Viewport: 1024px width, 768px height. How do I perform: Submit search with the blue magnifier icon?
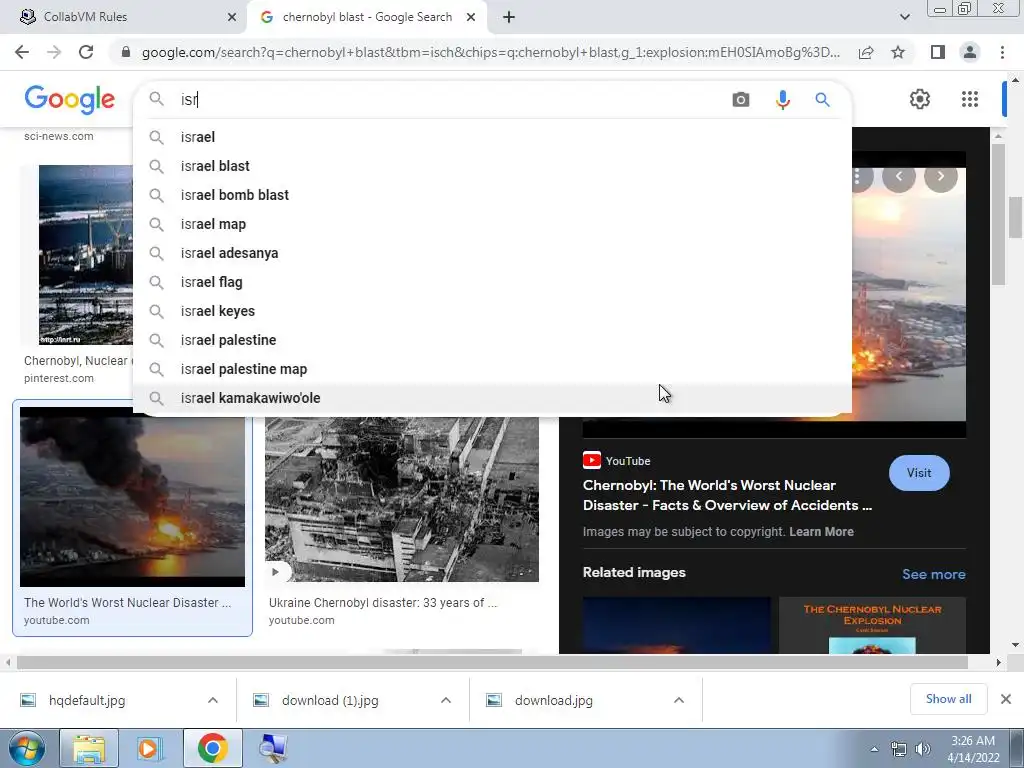(x=822, y=99)
